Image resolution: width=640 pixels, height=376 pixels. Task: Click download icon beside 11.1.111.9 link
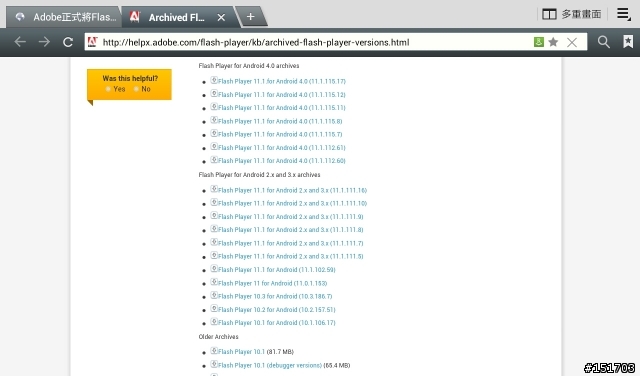214,216
